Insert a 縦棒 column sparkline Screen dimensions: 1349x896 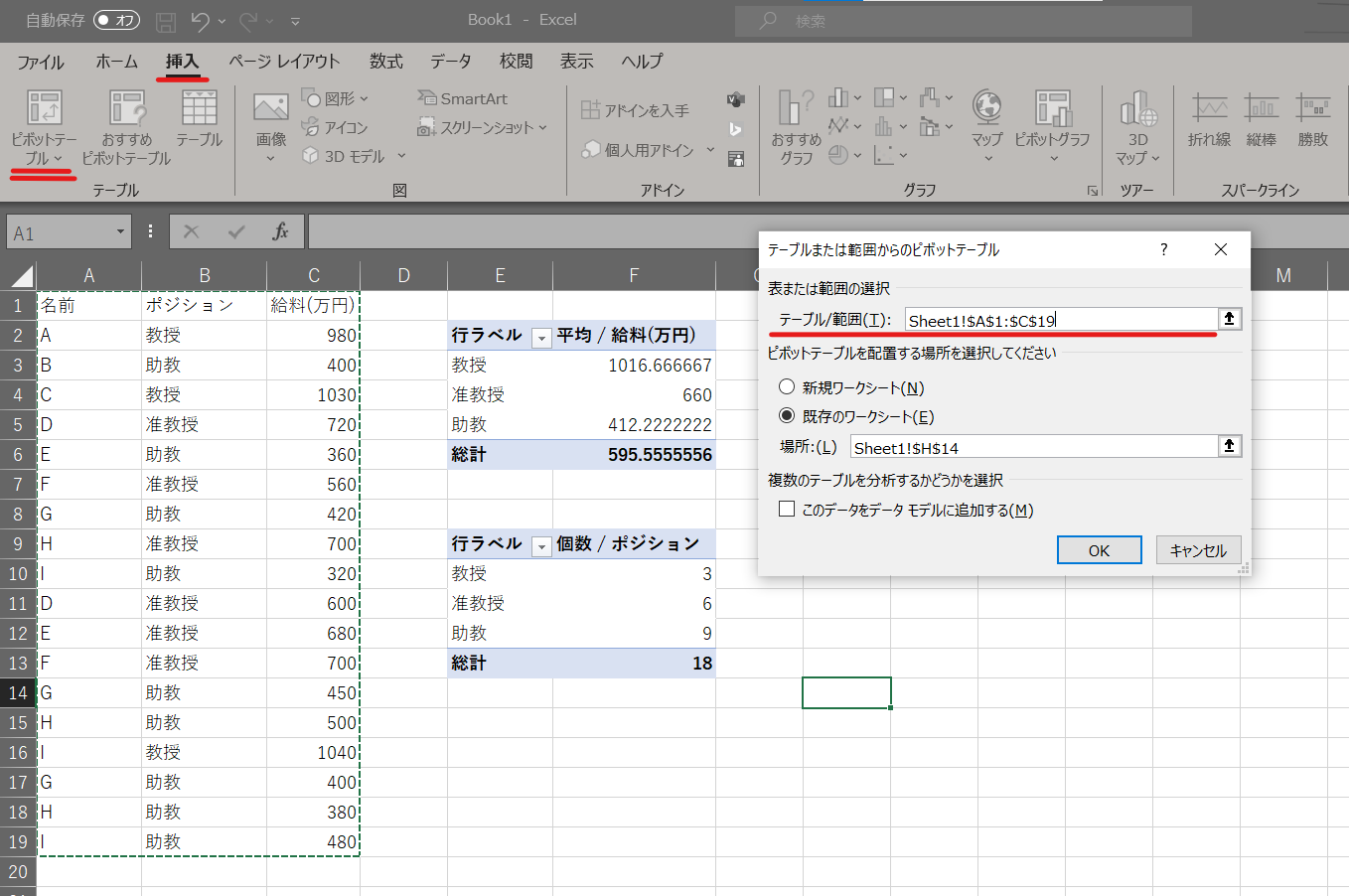click(x=1262, y=119)
